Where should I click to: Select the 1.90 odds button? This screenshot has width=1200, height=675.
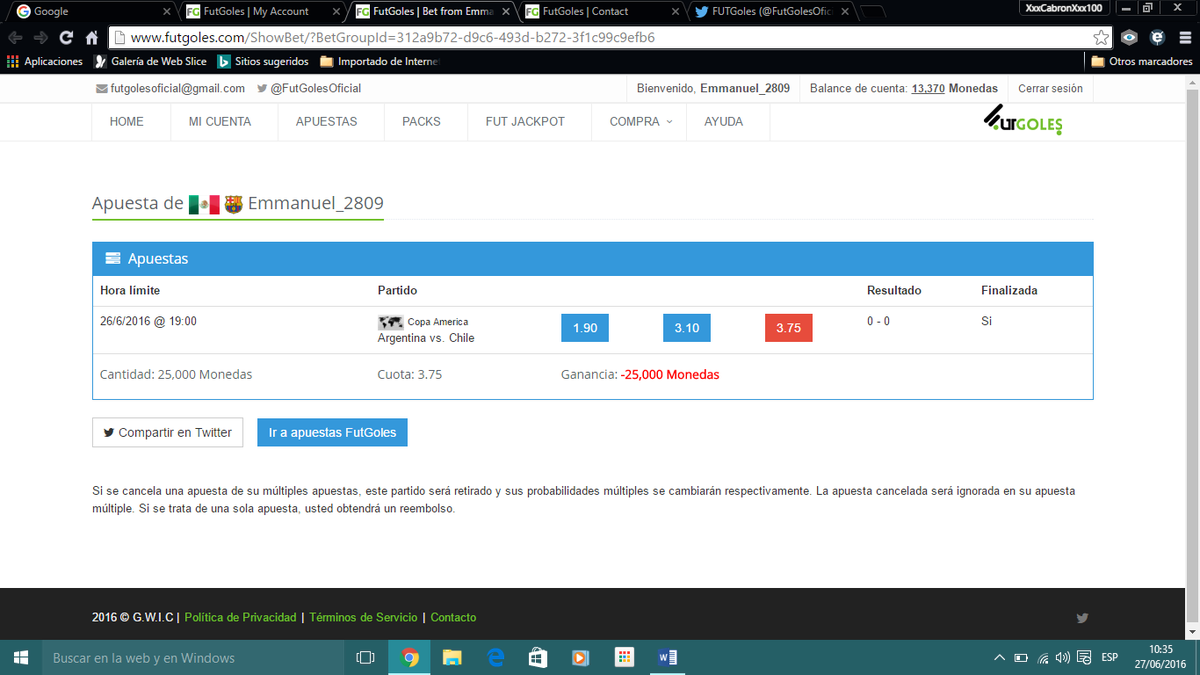[585, 328]
